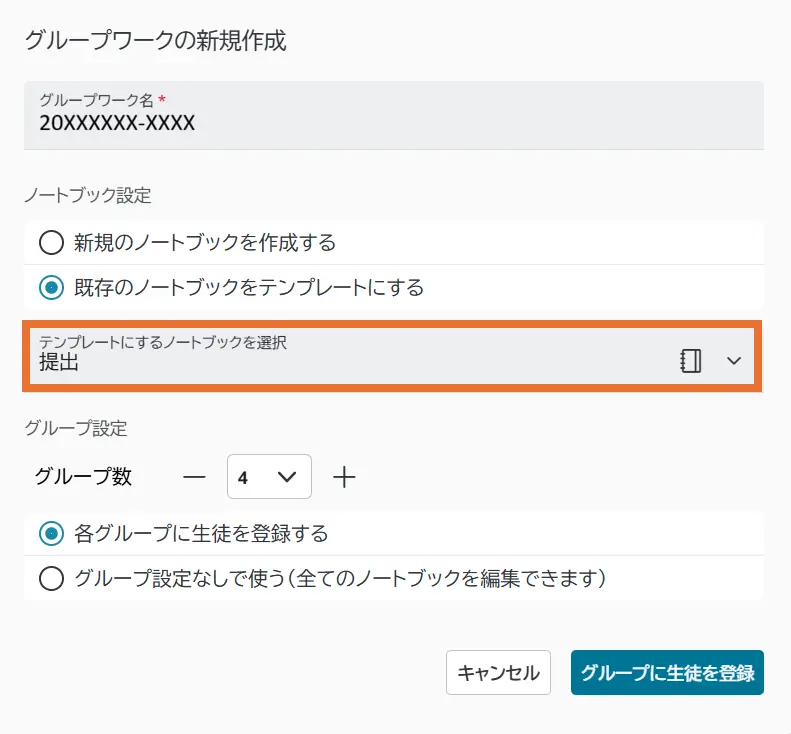The height and width of the screenshot is (734, 791).
Task: Open the group count dropdown showing 4
Action: [x=269, y=477]
